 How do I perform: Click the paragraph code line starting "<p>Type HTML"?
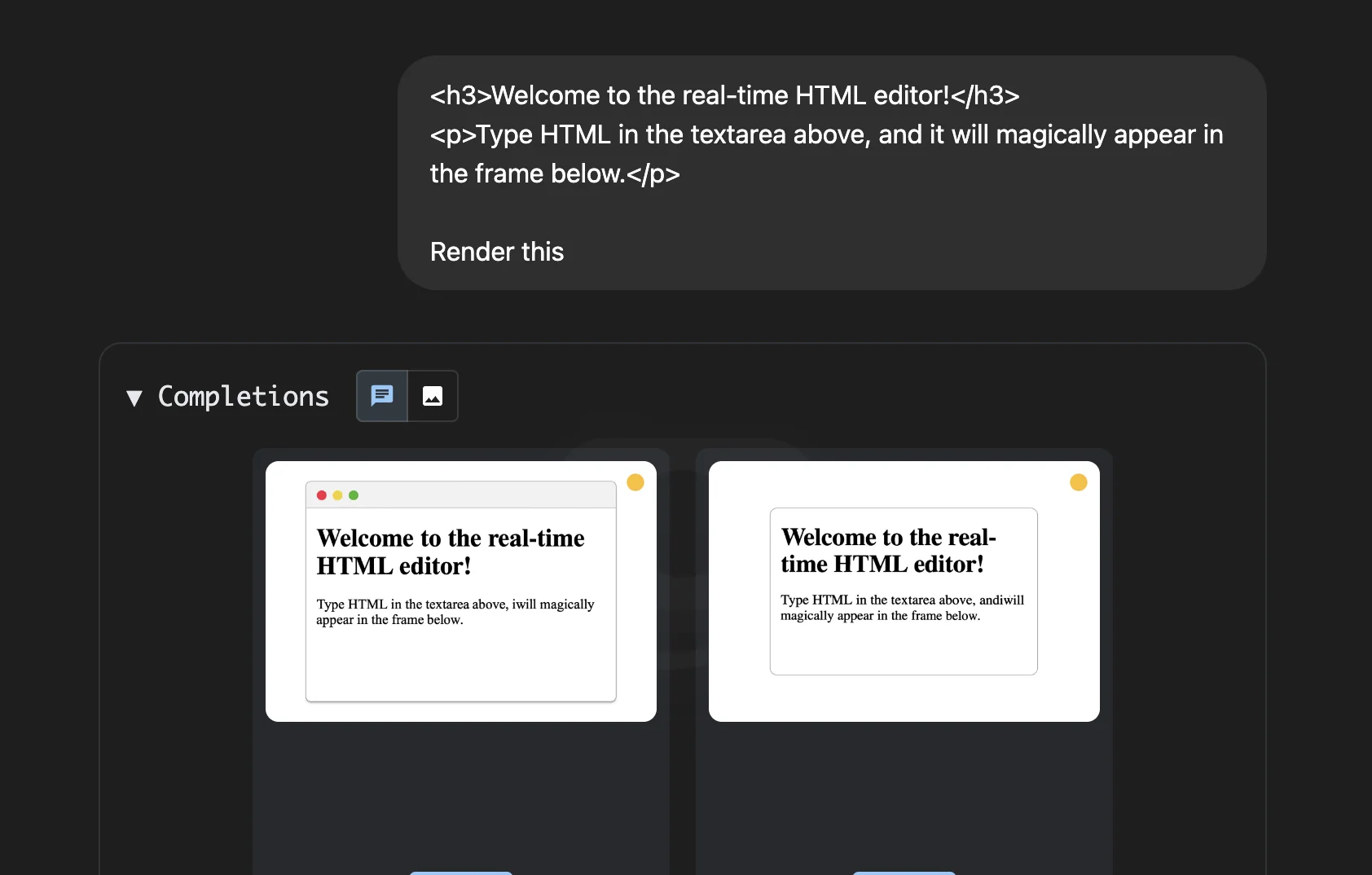click(x=826, y=134)
